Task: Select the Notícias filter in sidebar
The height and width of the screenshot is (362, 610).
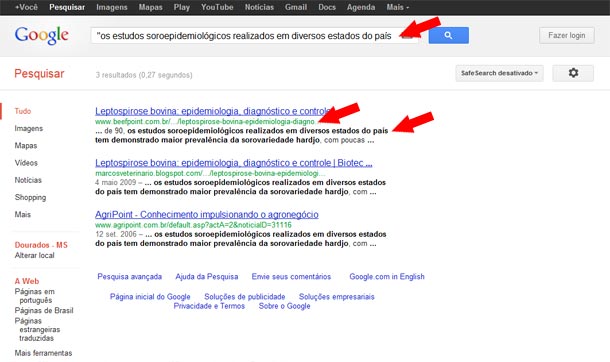Action: pos(28,180)
